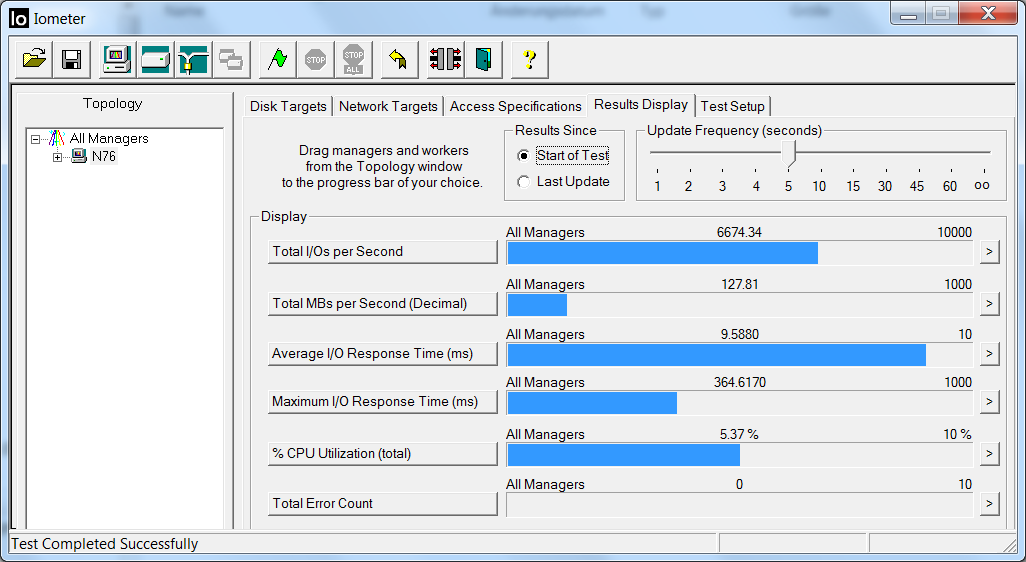Click Total MBs per Second progress bar
The height and width of the screenshot is (562, 1026).
[x=740, y=304]
